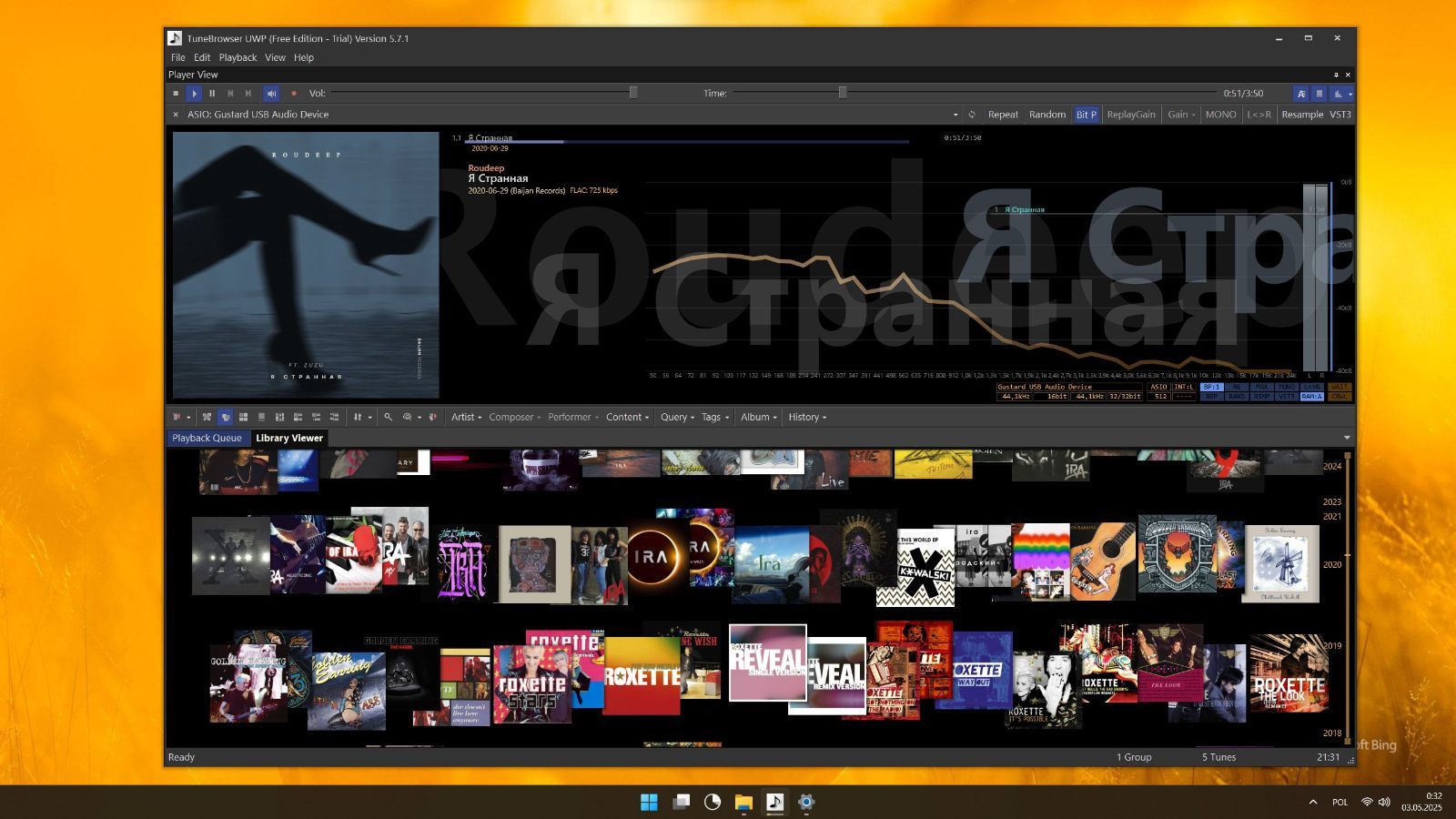This screenshot has width=1456, height=819.
Task: Switch to the Library Viewer tab
Action: (x=289, y=438)
